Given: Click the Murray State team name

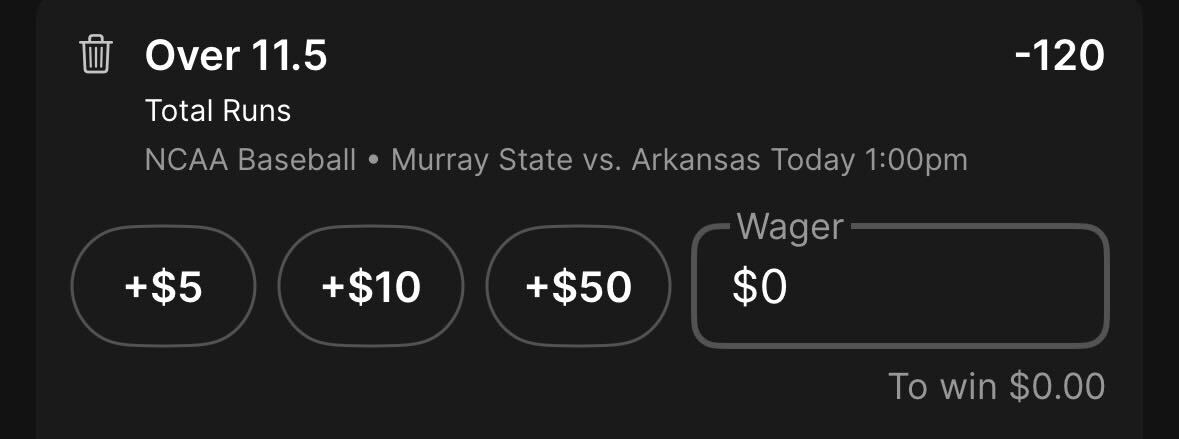Looking at the screenshot, I should coord(482,160).
